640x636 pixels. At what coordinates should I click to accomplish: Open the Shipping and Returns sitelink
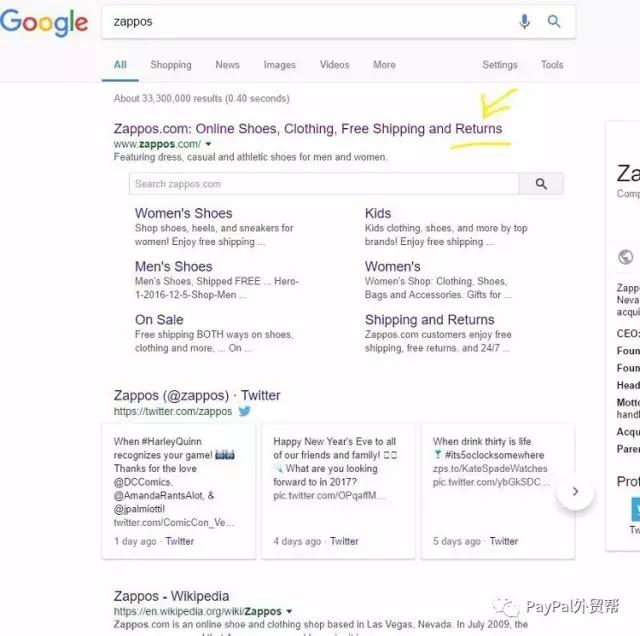(429, 320)
